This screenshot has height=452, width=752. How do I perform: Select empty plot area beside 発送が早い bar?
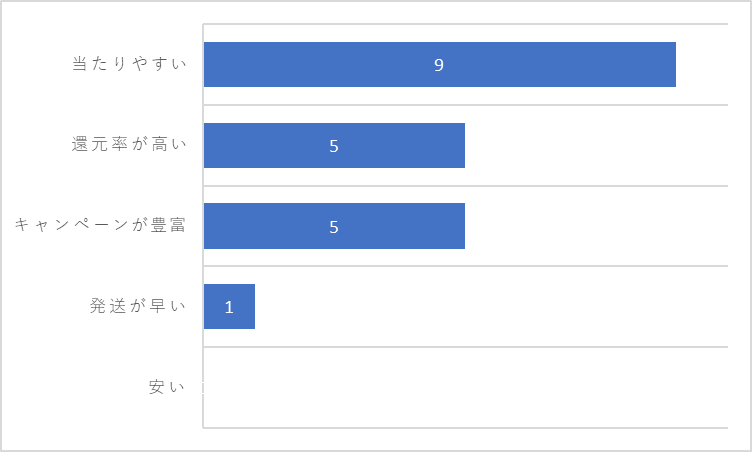point(492,307)
